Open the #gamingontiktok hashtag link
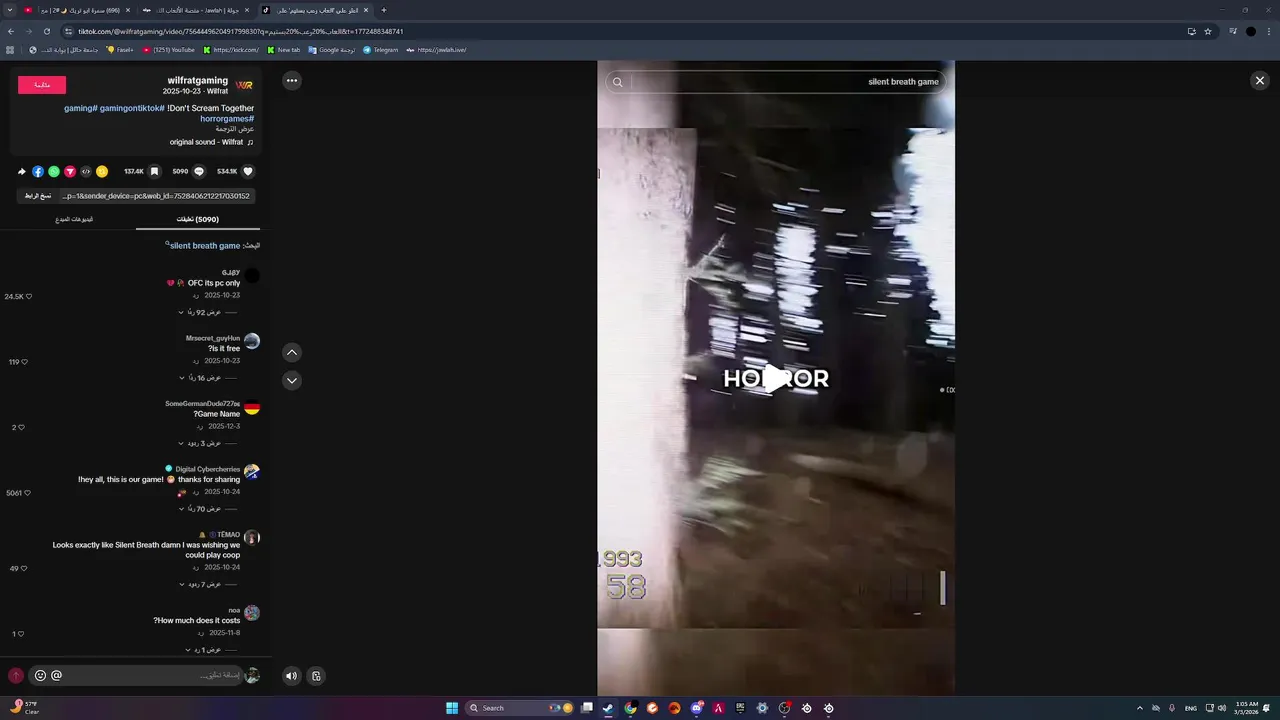The height and width of the screenshot is (720, 1280). 131,108
